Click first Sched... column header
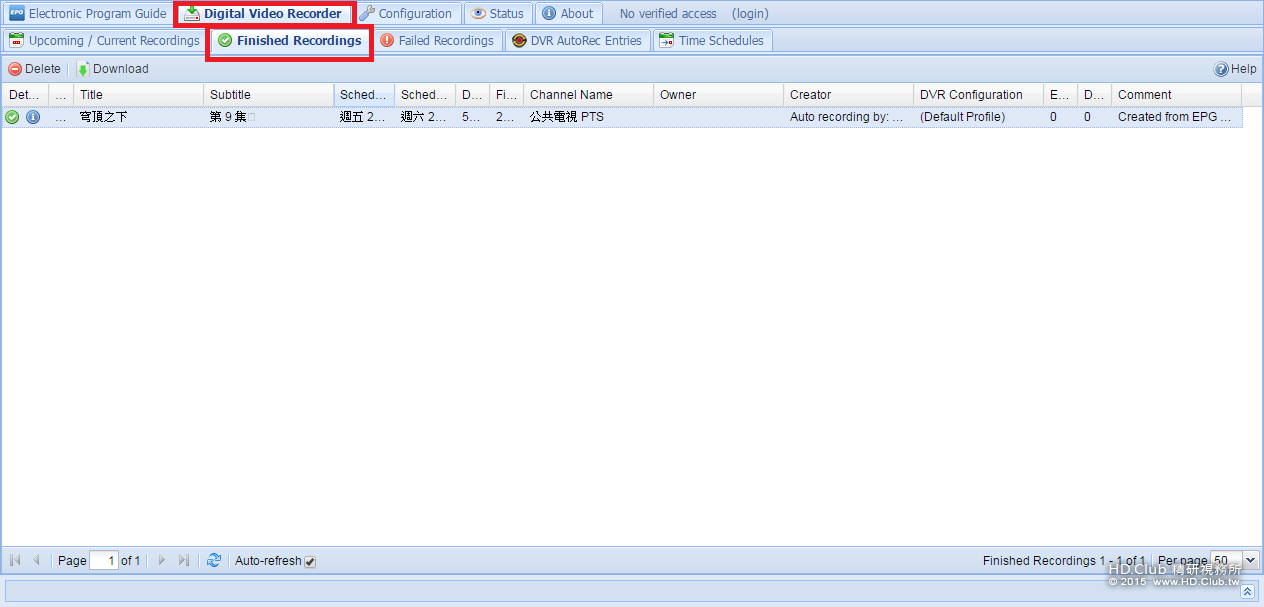Viewport: 1264px width, 607px height. coord(364,95)
